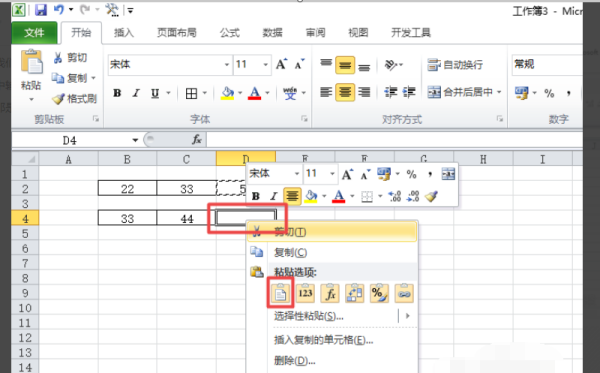This screenshot has height=373, width=600.
Task: Switch to the 开发工具 ribbon tab
Action: pos(411,33)
